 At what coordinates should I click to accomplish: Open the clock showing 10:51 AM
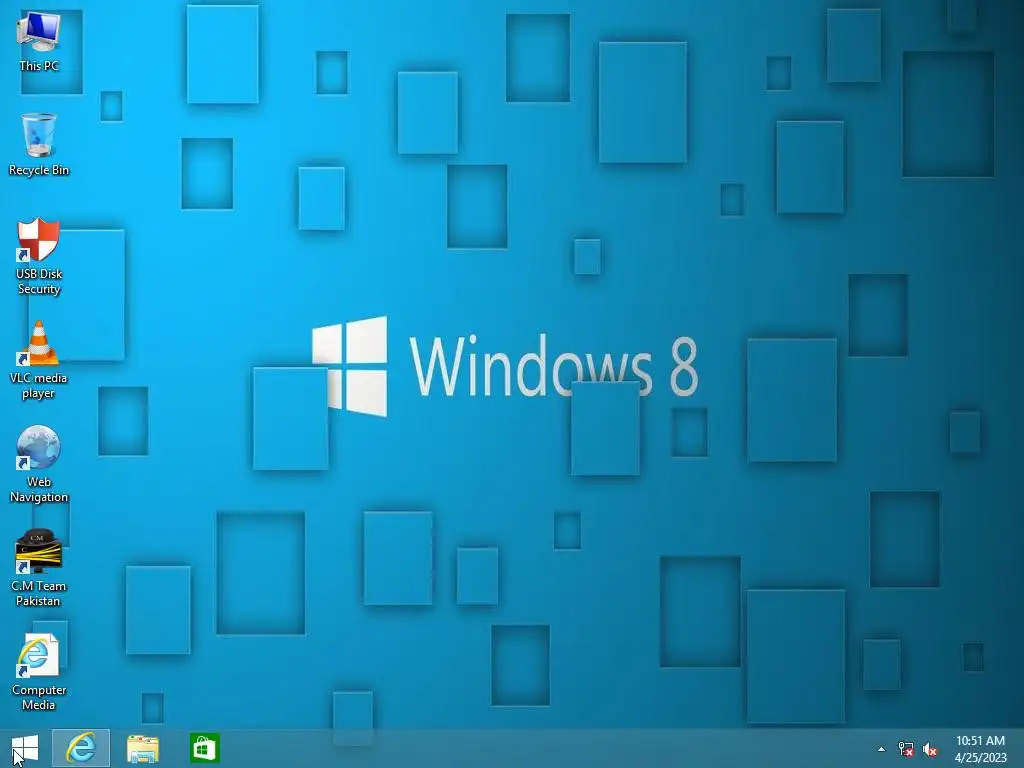(980, 748)
